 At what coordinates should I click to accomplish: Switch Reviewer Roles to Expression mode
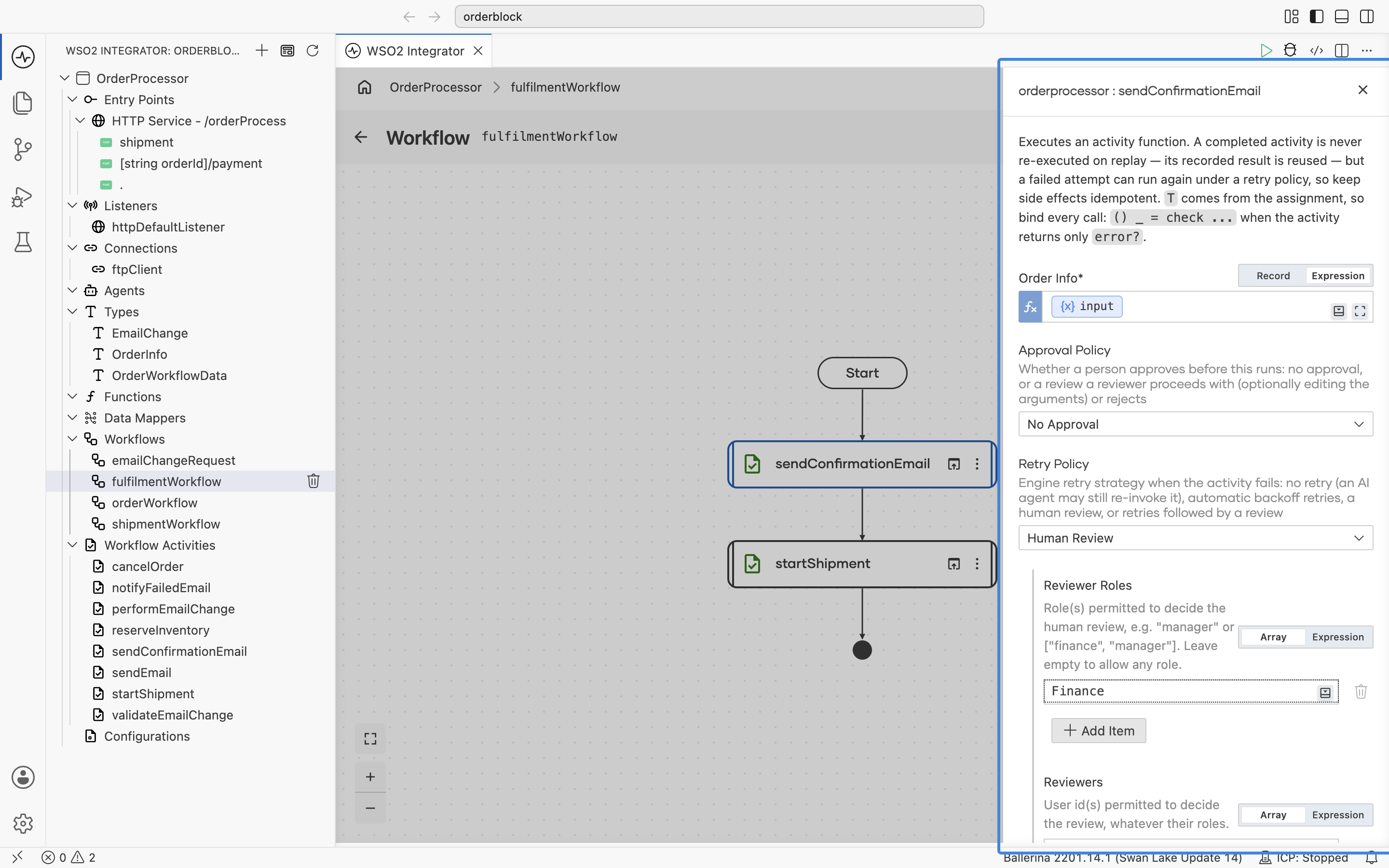pyautogui.click(x=1337, y=637)
